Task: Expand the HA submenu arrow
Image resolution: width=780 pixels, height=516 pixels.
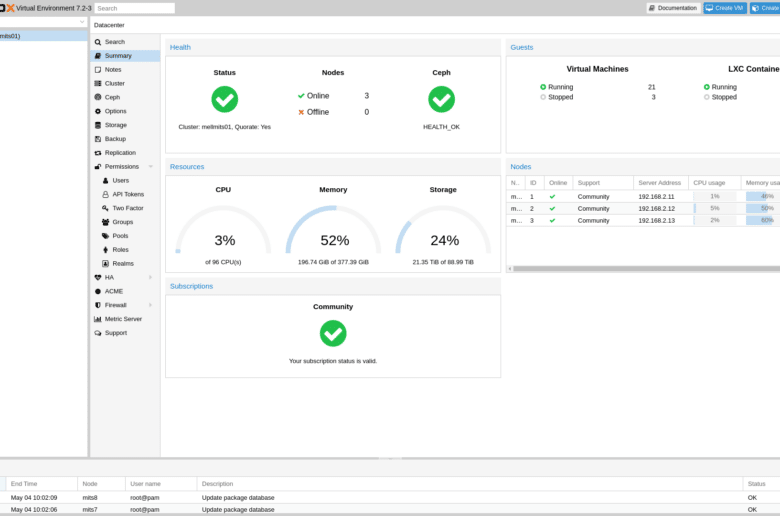Action: [151, 278]
